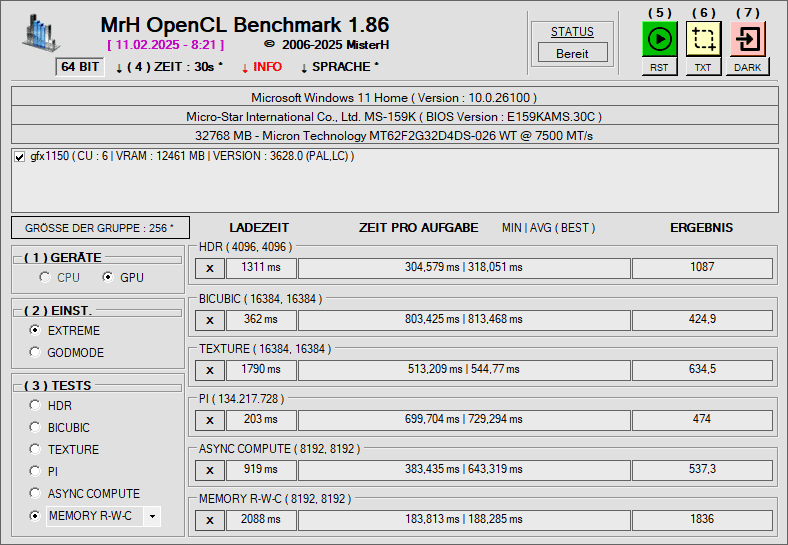The height and width of the screenshot is (545, 788).
Task: Click MEMORY R-W-C result value 1836
Action: click(x=702, y=520)
